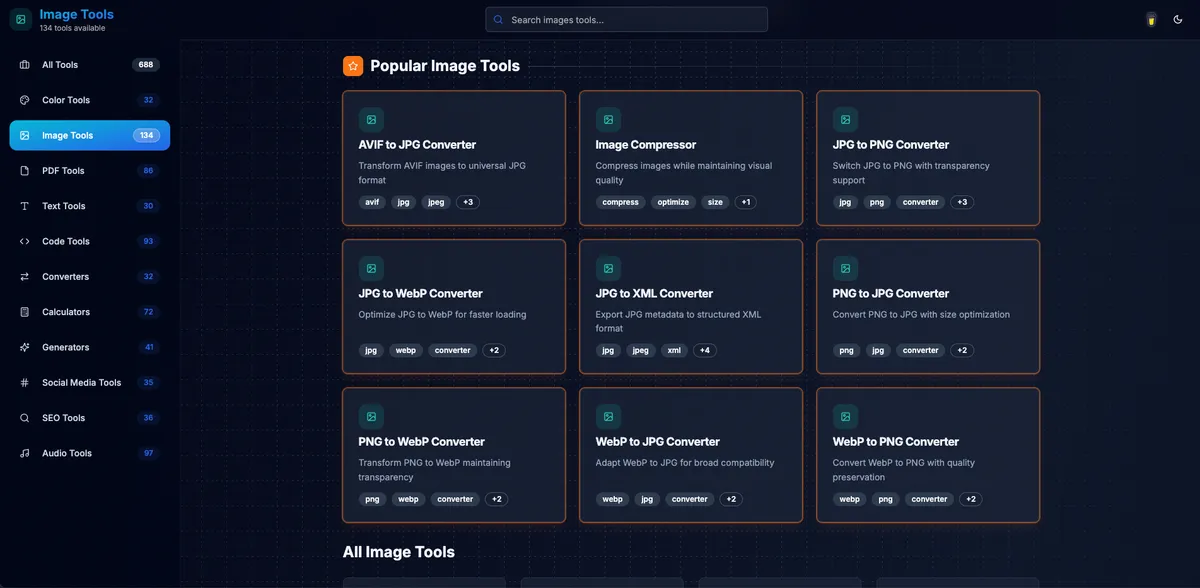Click the Image Tools logo icon
Image resolution: width=1200 pixels, height=588 pixels.
(21, 19)
